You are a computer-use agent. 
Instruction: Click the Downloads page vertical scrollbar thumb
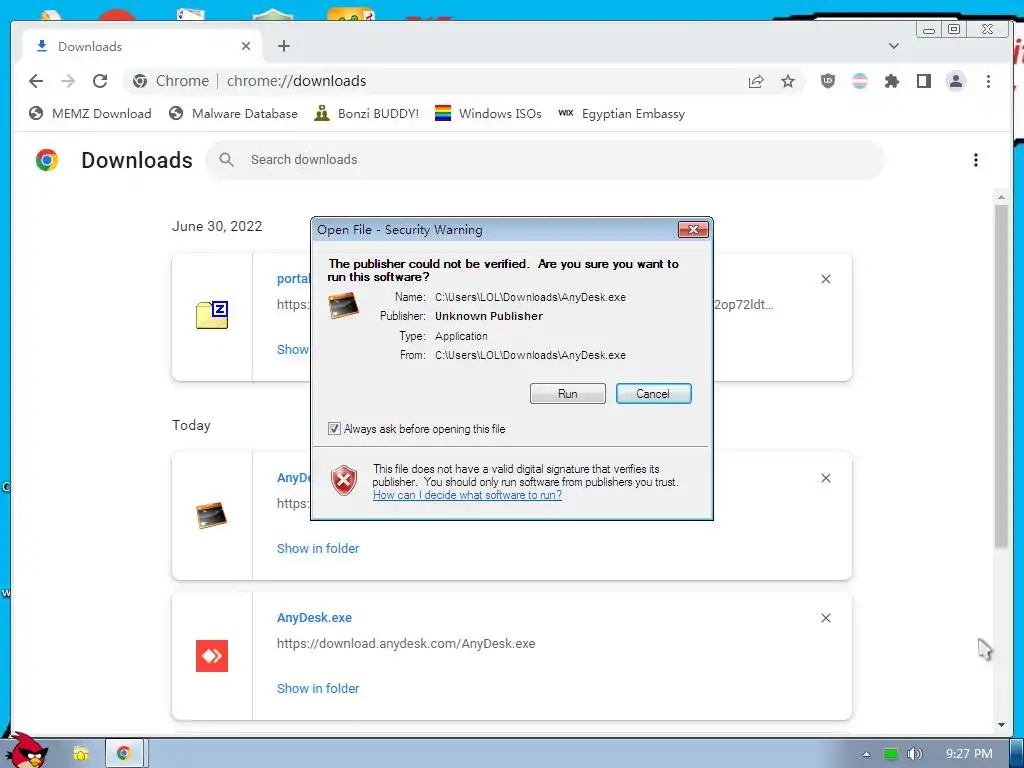pyautogui.click(x=1000, y=376)
